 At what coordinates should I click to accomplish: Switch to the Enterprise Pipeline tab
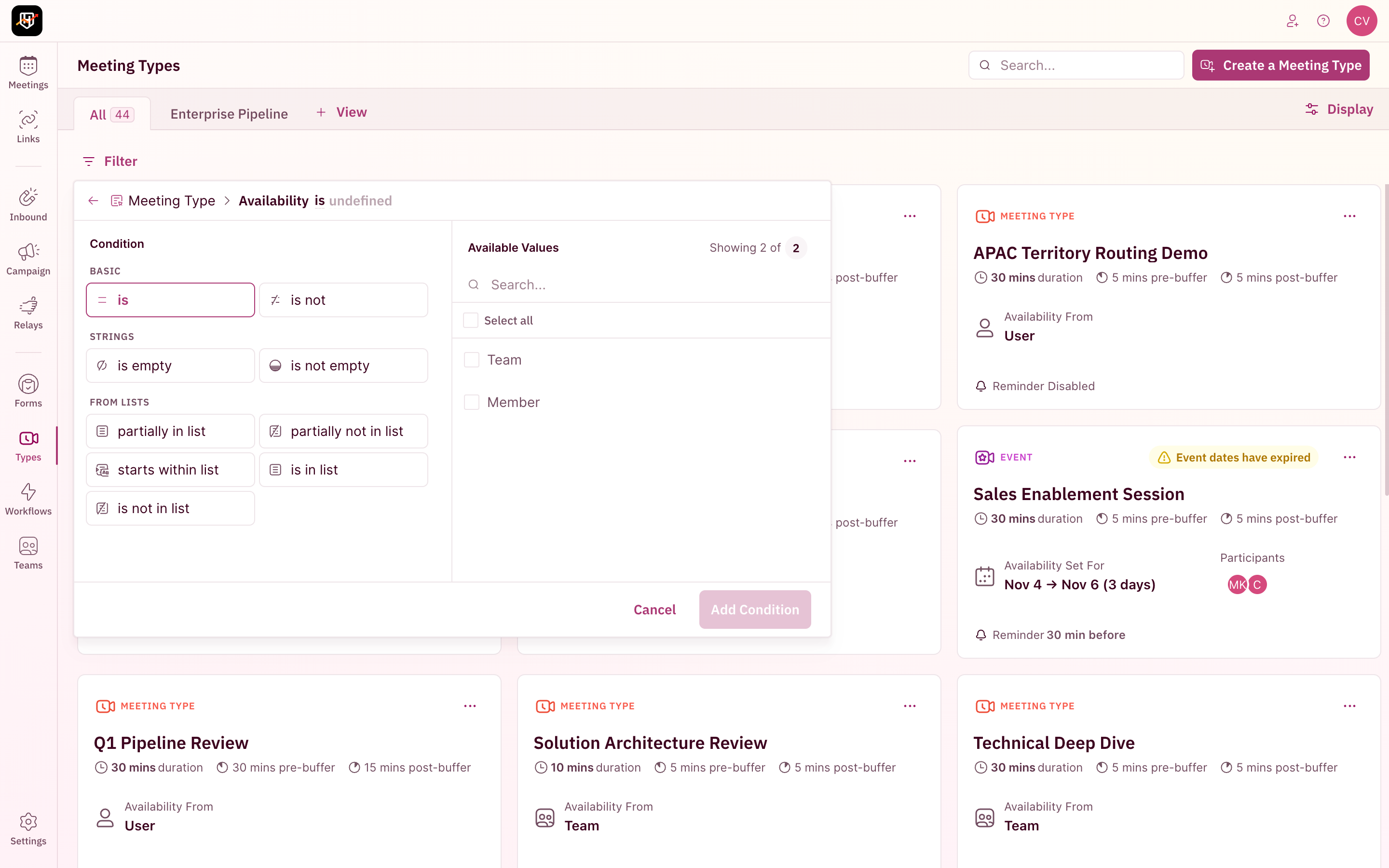point(229,114)
